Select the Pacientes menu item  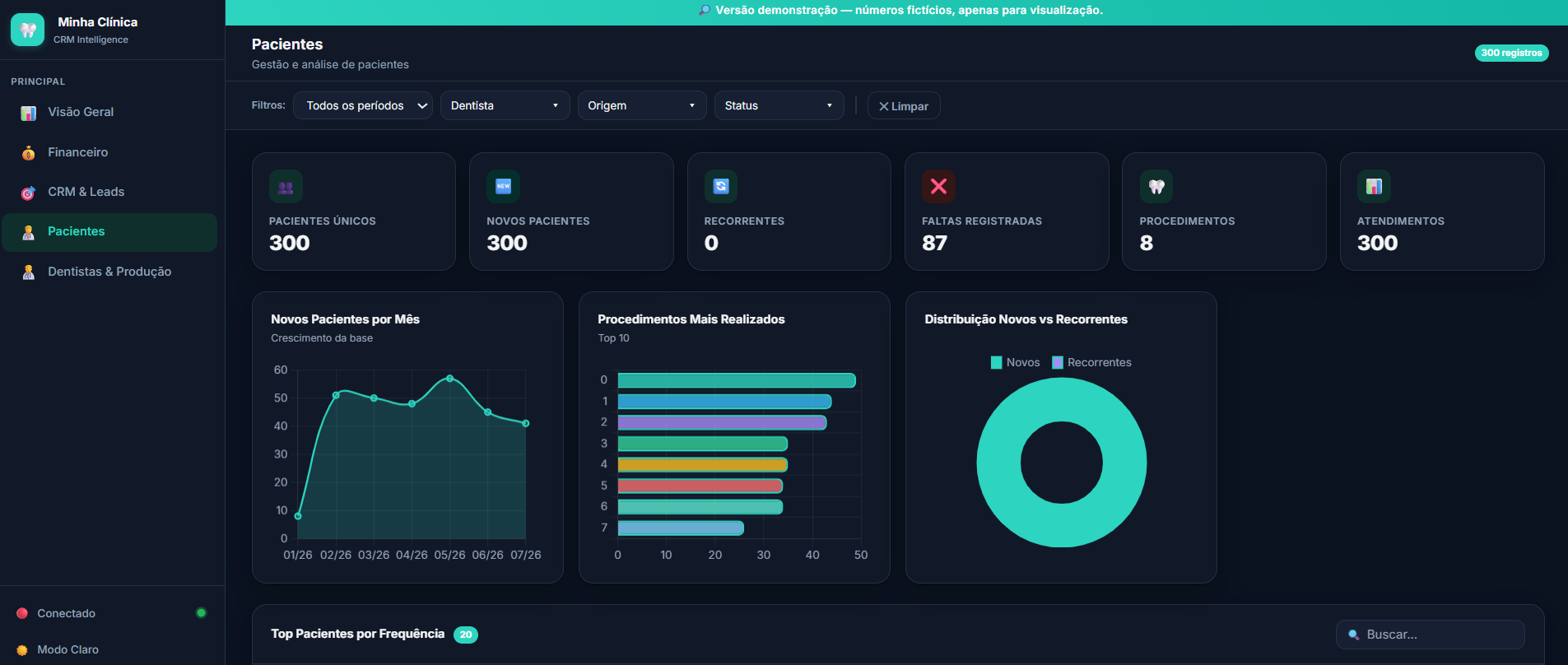click(x=109, y=231)
